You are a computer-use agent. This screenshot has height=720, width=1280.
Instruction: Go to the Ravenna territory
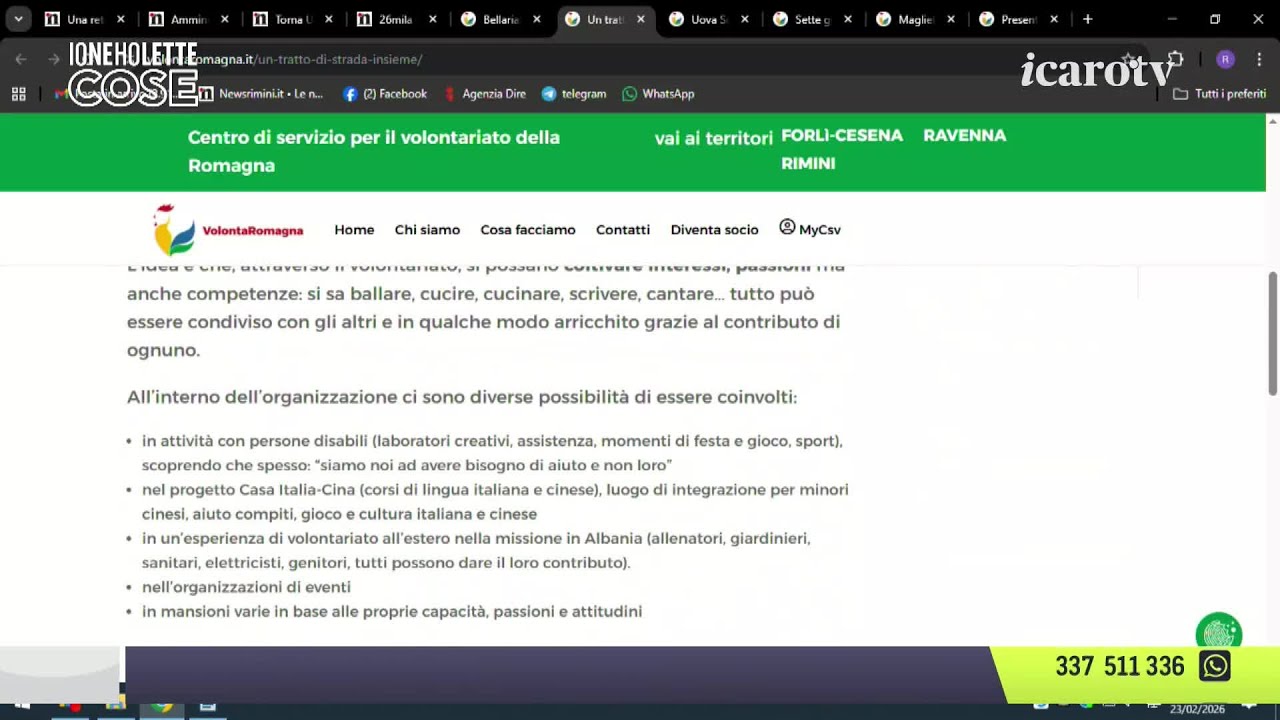point(964,135)
